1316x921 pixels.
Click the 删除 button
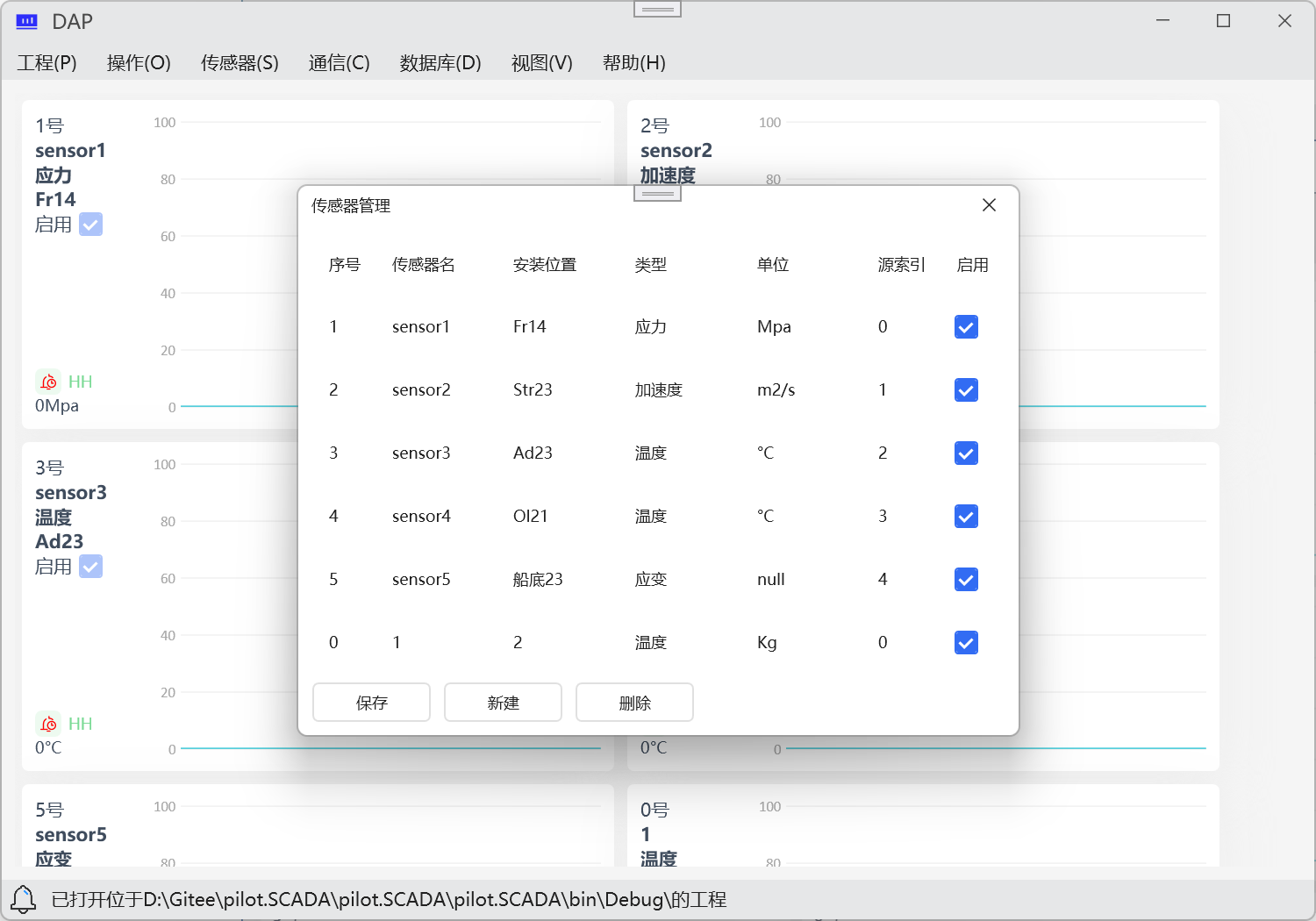click(634, 703)
